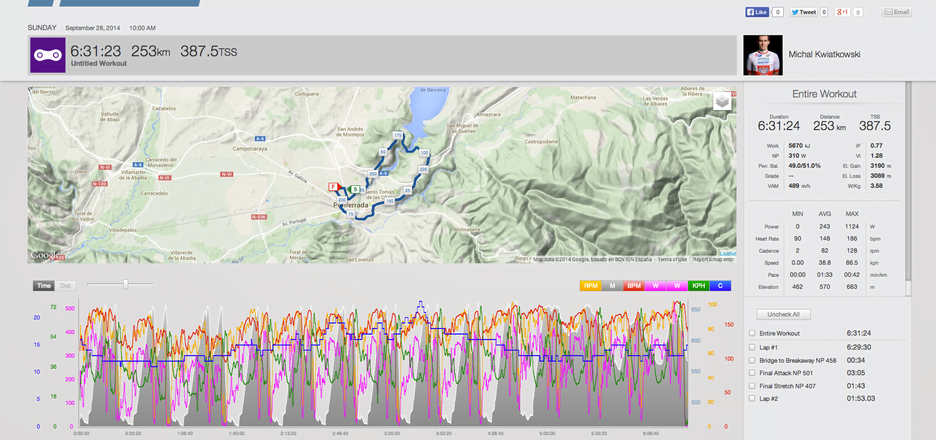The width and height of the screenshot is (936, 440).
Task: Open the map layers selector icon
Action: (x=722, y=101)
